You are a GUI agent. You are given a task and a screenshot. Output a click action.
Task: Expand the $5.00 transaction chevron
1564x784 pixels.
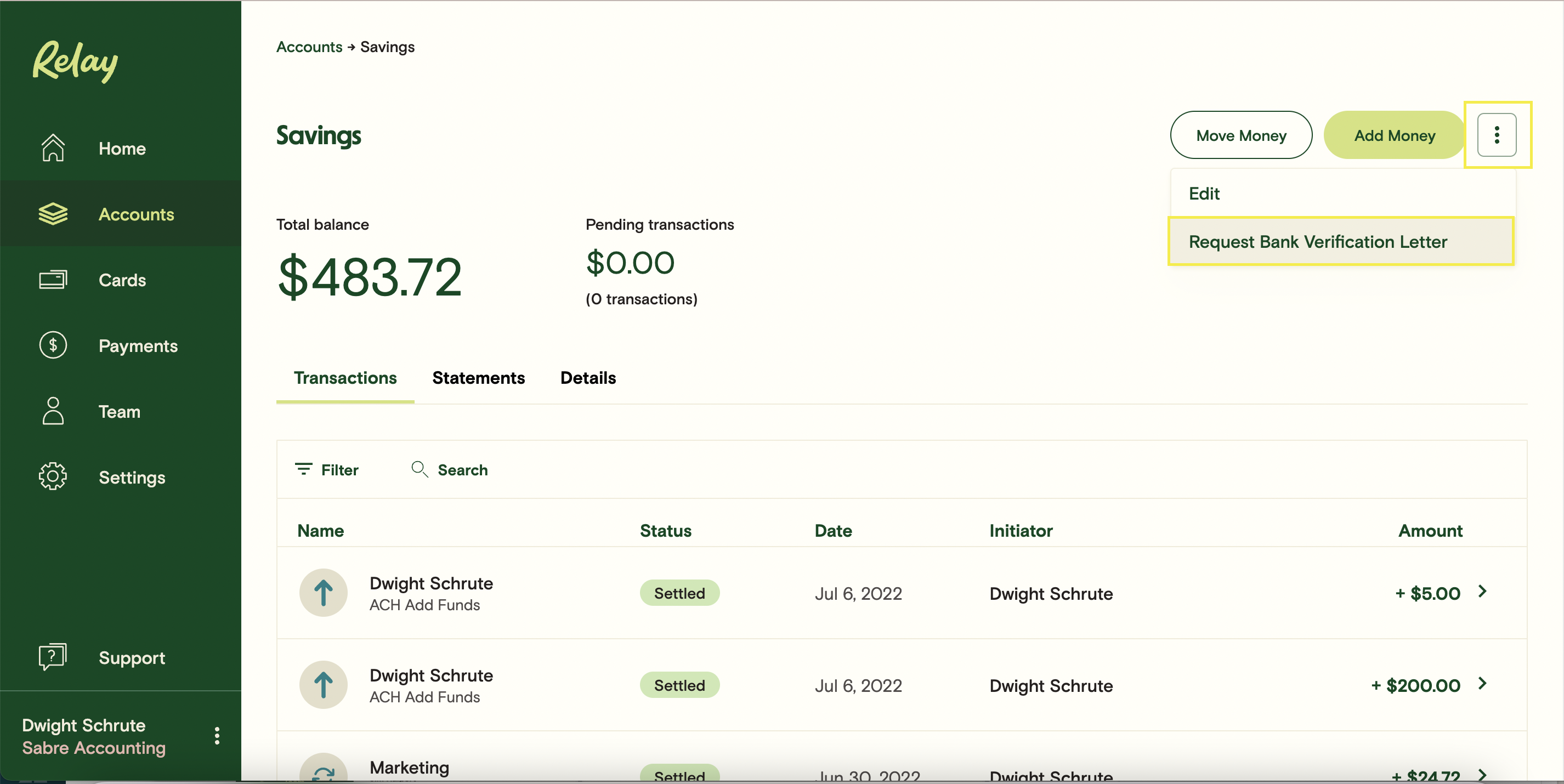[1482, 591]
